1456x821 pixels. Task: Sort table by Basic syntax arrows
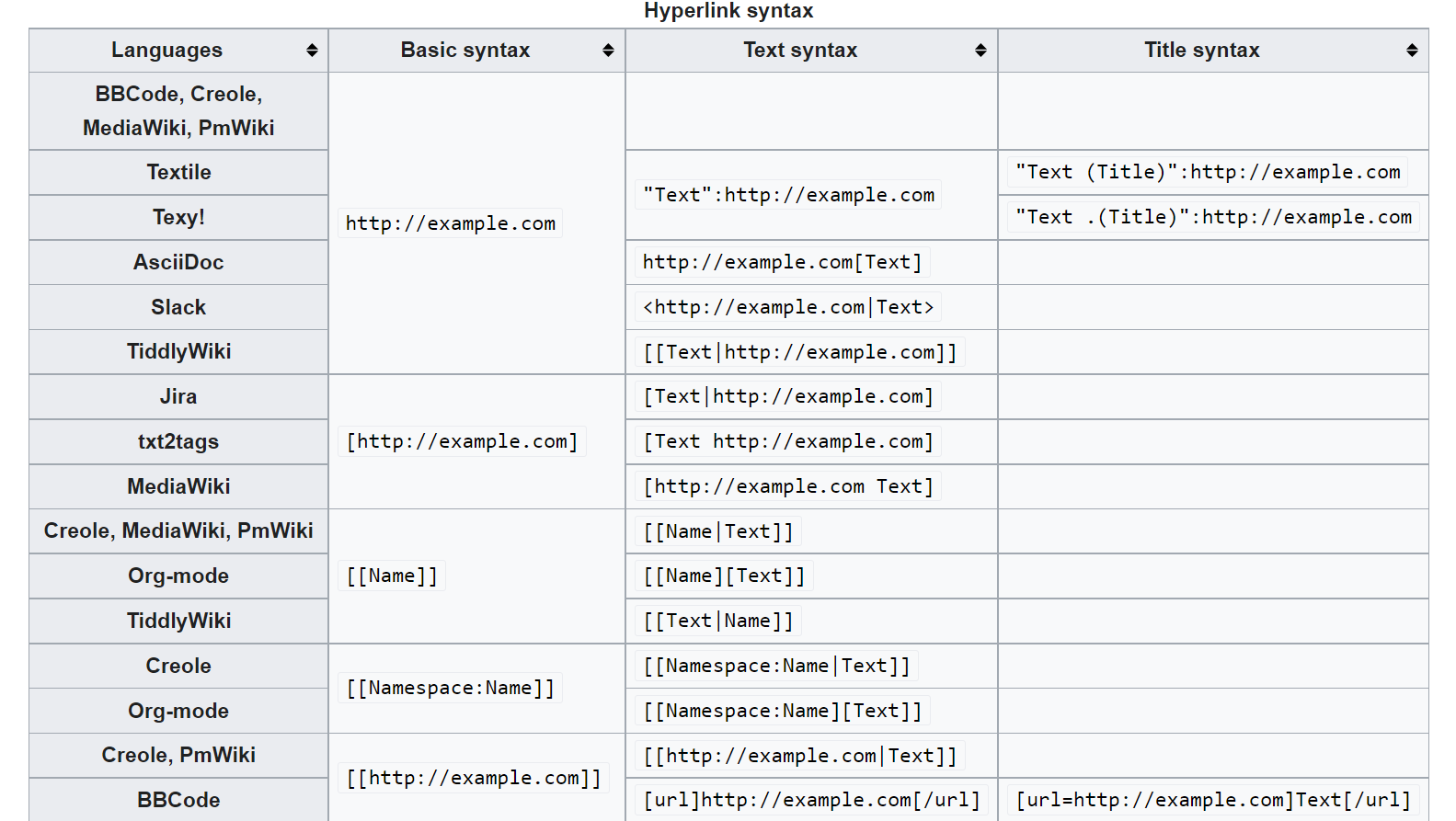coord(608,51)
